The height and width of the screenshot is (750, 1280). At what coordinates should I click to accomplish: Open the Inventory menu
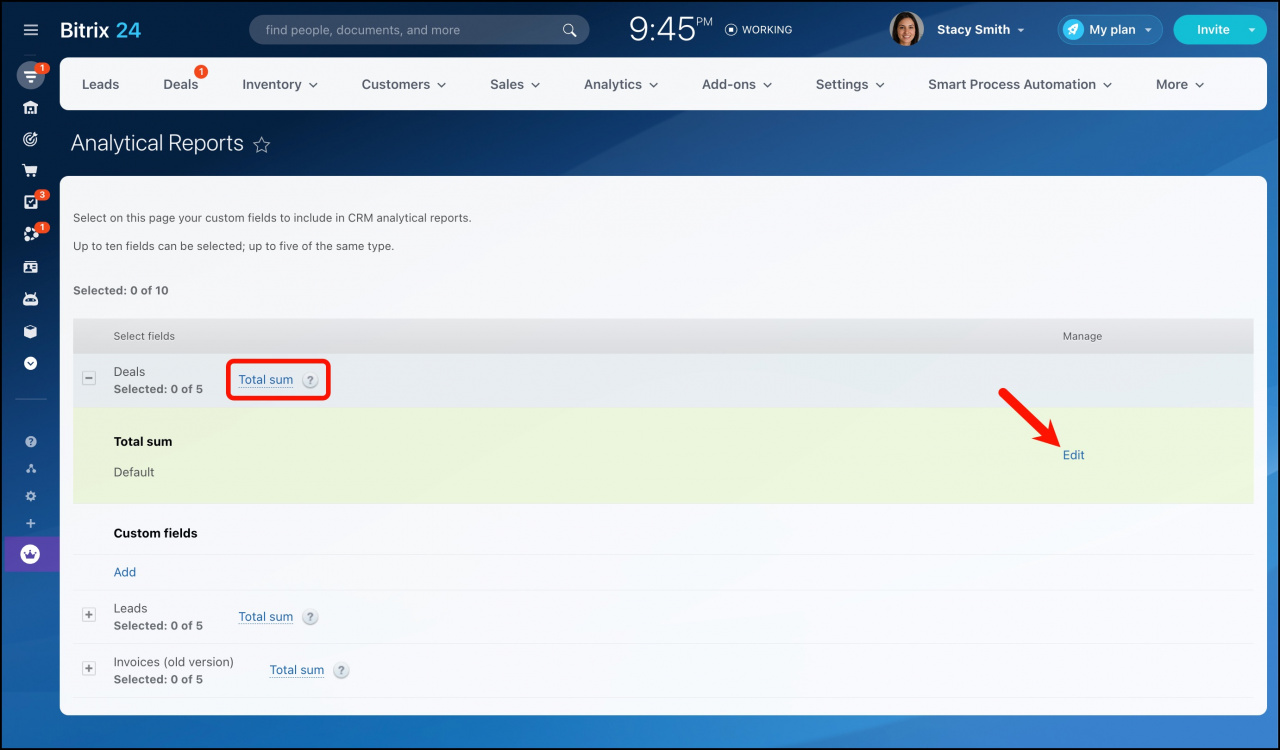280,84
